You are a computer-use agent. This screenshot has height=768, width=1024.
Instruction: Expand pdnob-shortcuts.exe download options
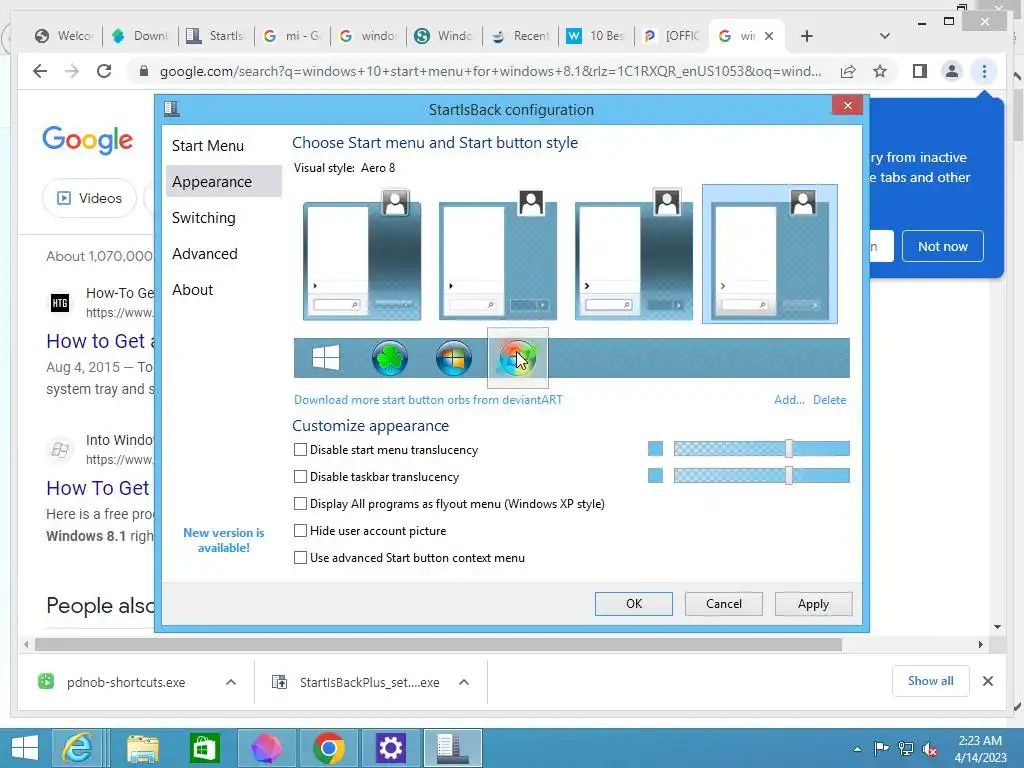(x=231, y=682)
